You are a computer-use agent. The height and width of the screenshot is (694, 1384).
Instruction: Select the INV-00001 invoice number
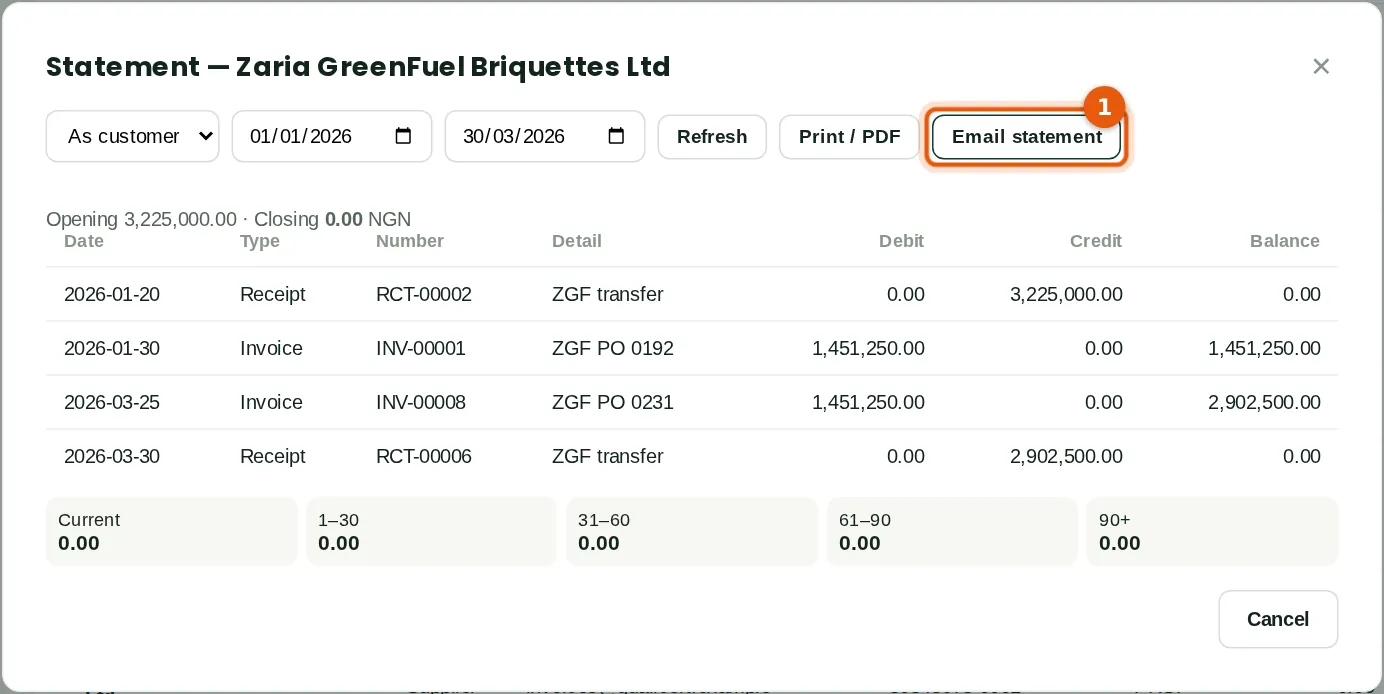(x=421, y=348)
